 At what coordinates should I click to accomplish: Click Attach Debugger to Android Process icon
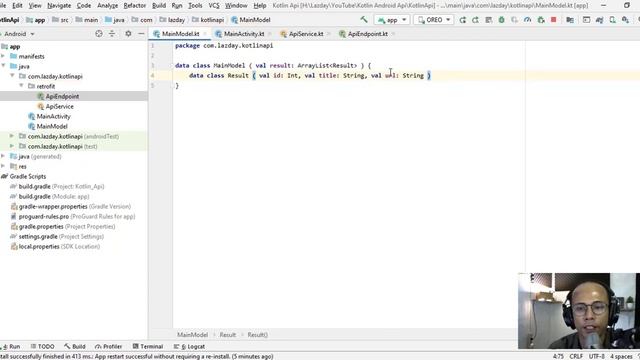click(541, 20)
